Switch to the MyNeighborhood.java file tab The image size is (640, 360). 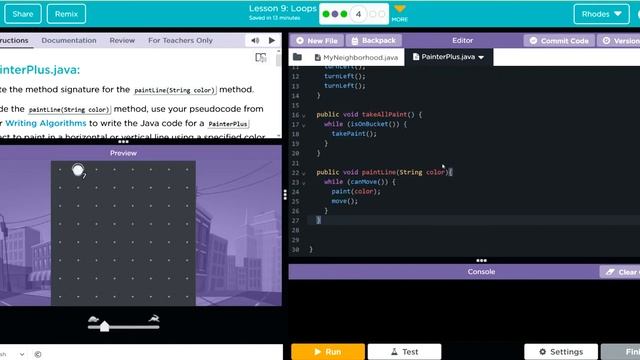point(356,58)
